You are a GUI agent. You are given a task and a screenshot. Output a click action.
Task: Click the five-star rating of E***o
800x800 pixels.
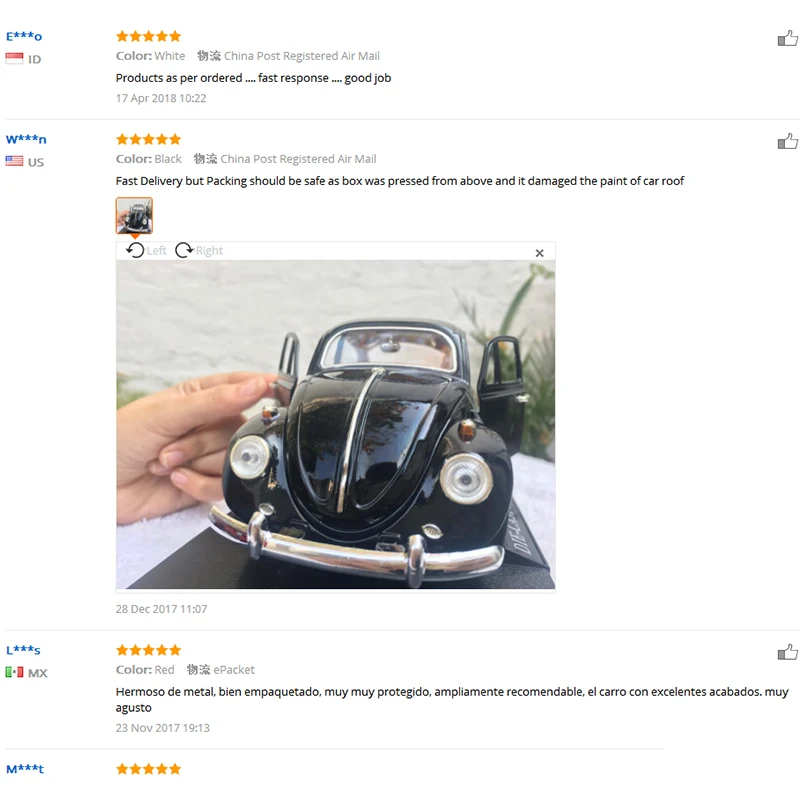coord(148,36)
